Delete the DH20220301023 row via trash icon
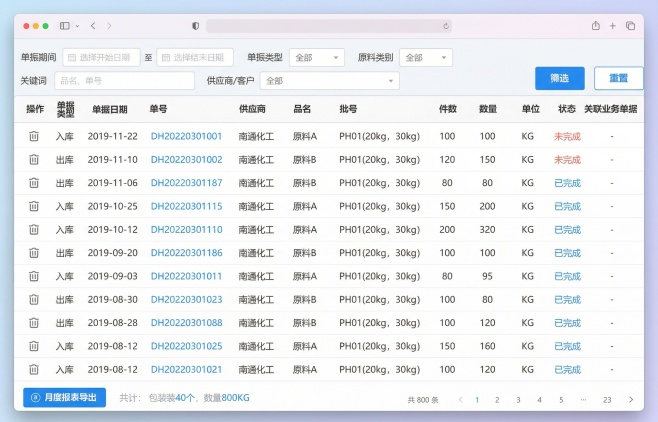This screenshot has height=422, width=658. click(x=34, y=300)
